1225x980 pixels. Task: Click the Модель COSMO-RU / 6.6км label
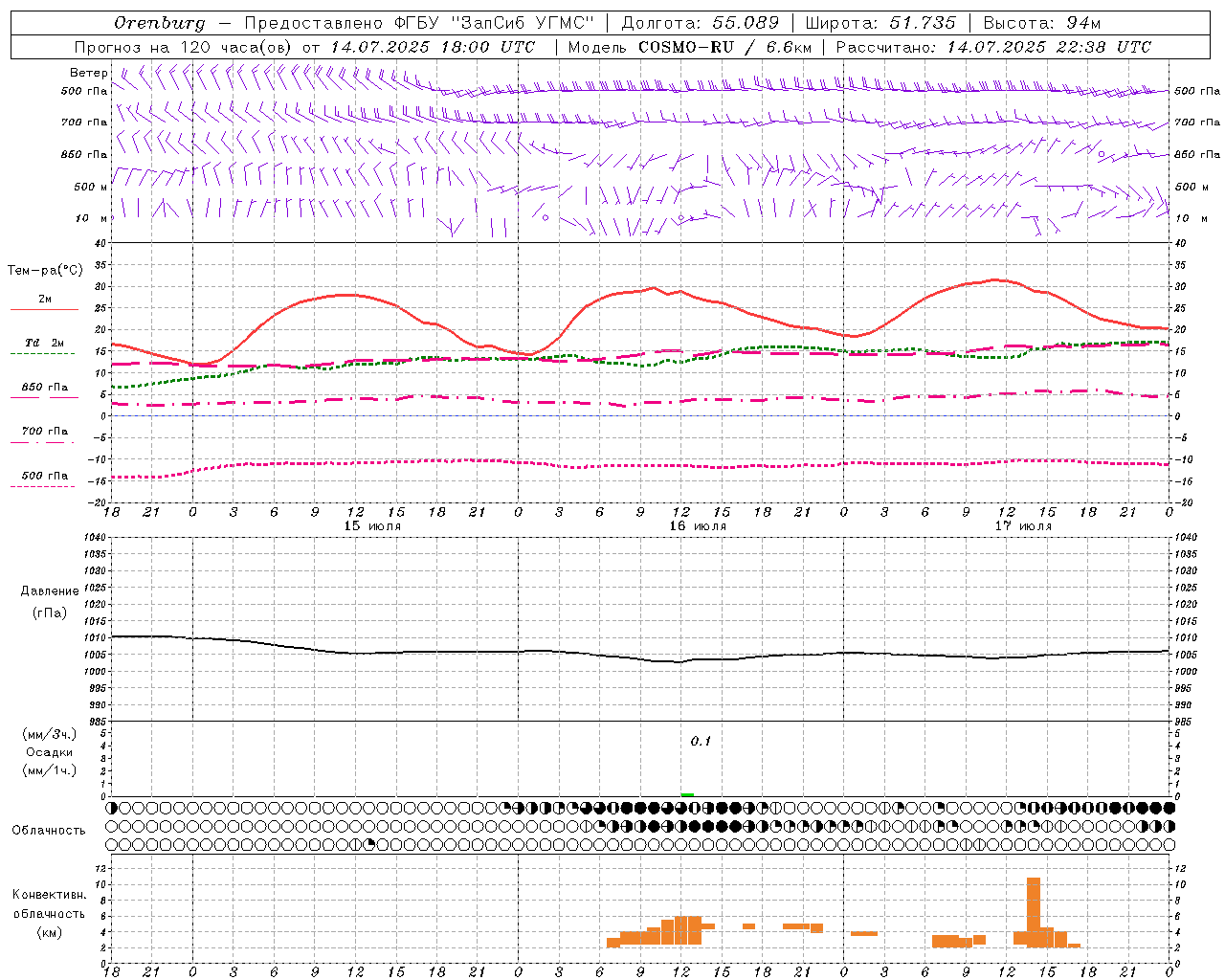[x=690, y=47]
